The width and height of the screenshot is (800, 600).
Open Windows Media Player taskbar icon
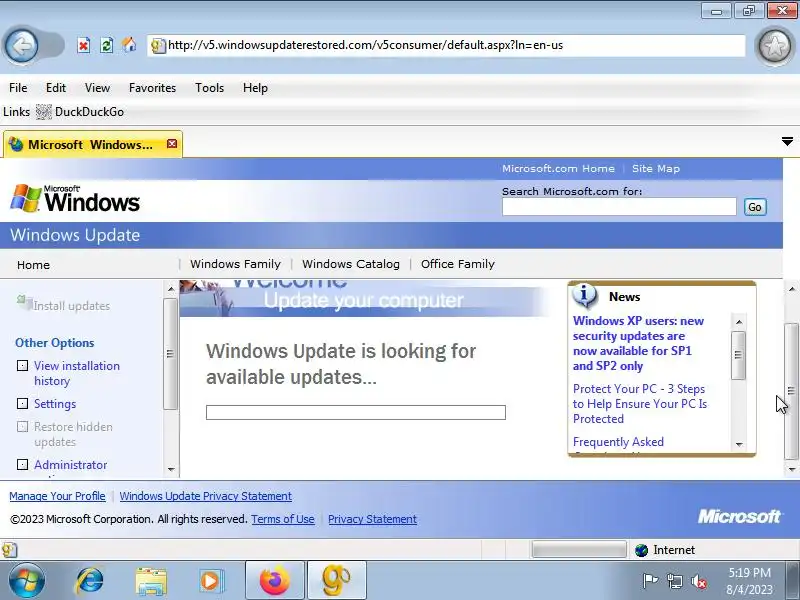click(211, 581)
